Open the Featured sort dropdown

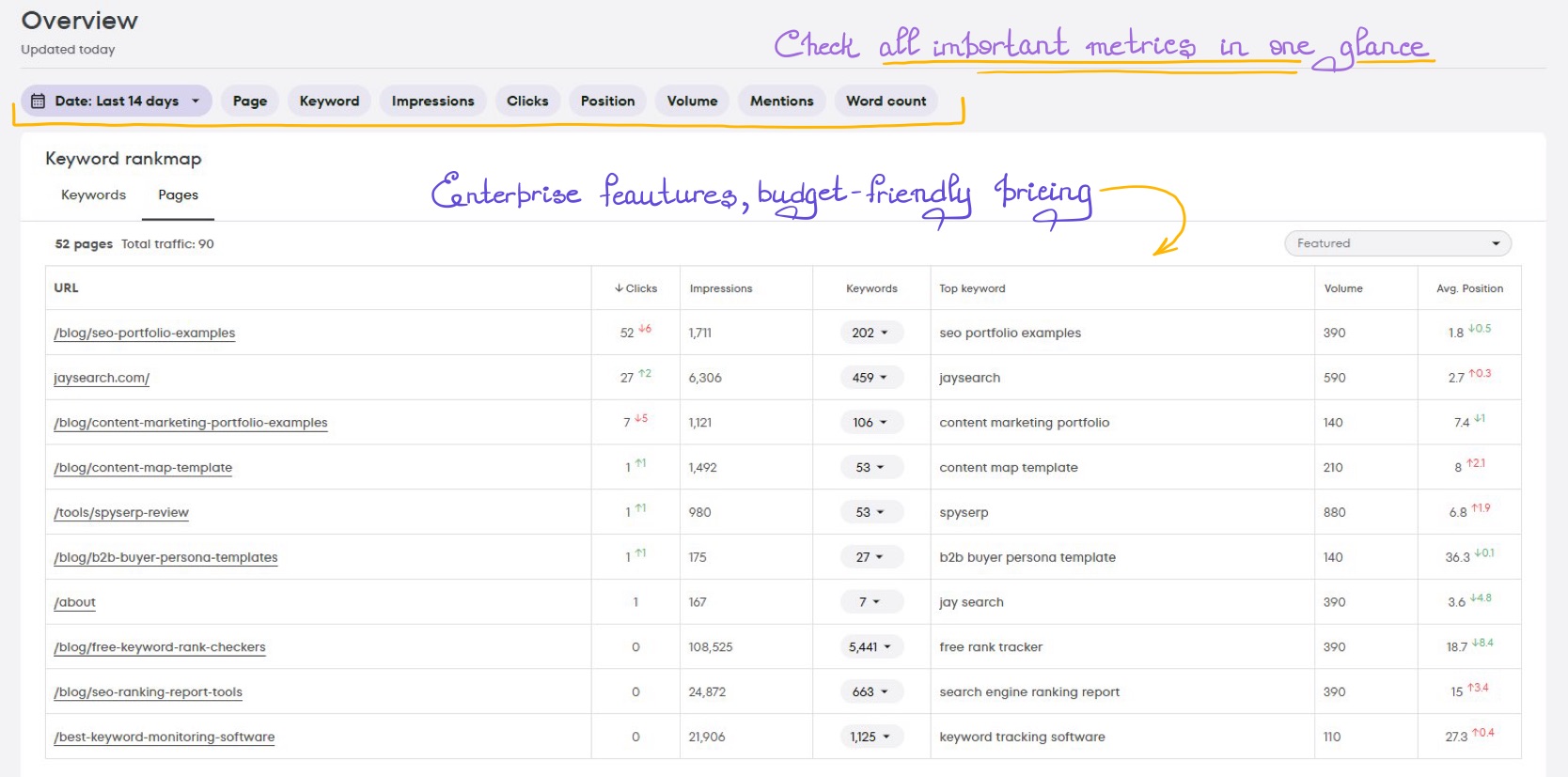click(1398, 243)
